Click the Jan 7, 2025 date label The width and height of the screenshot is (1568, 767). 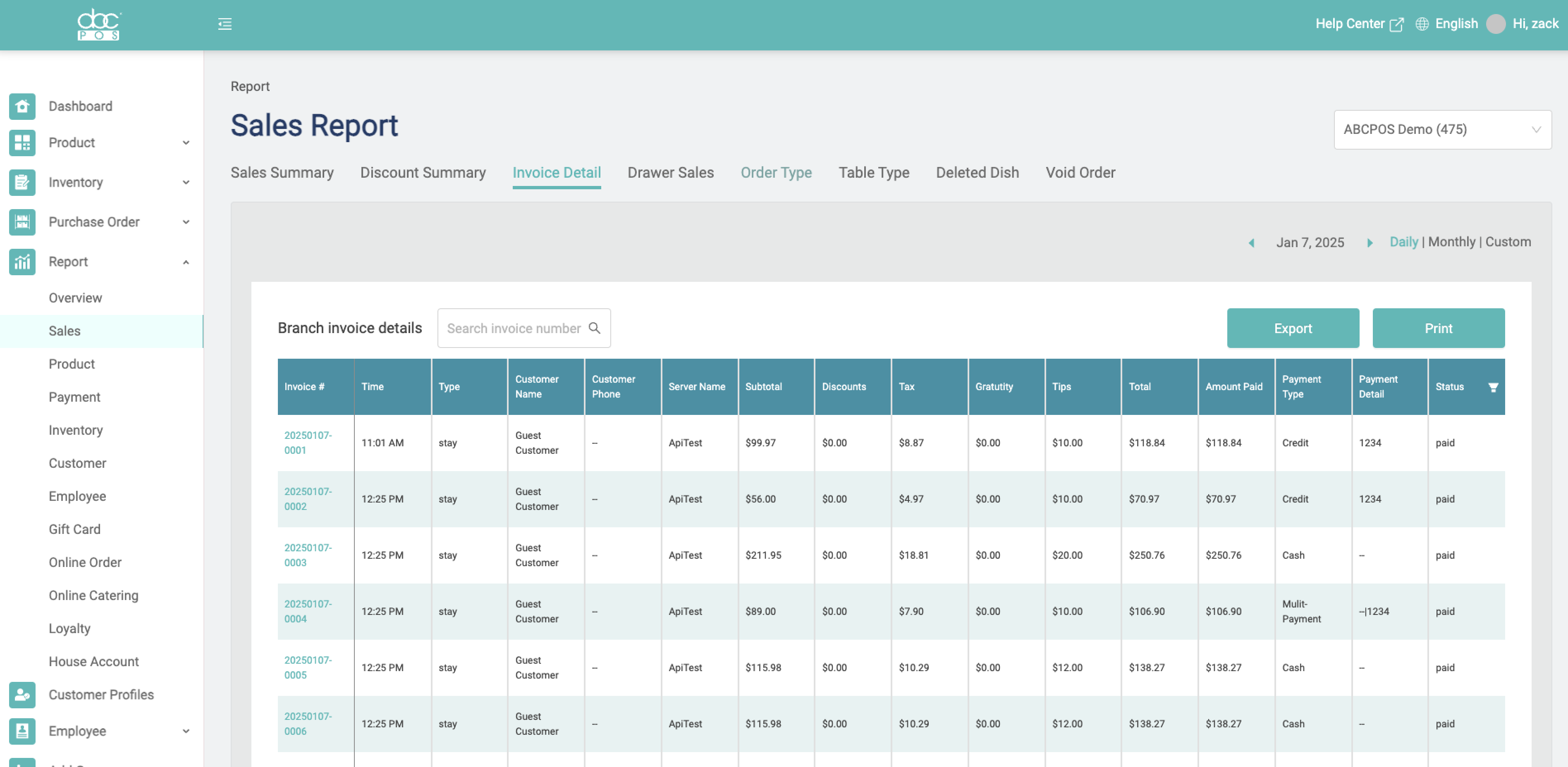tap(1310, 243)
